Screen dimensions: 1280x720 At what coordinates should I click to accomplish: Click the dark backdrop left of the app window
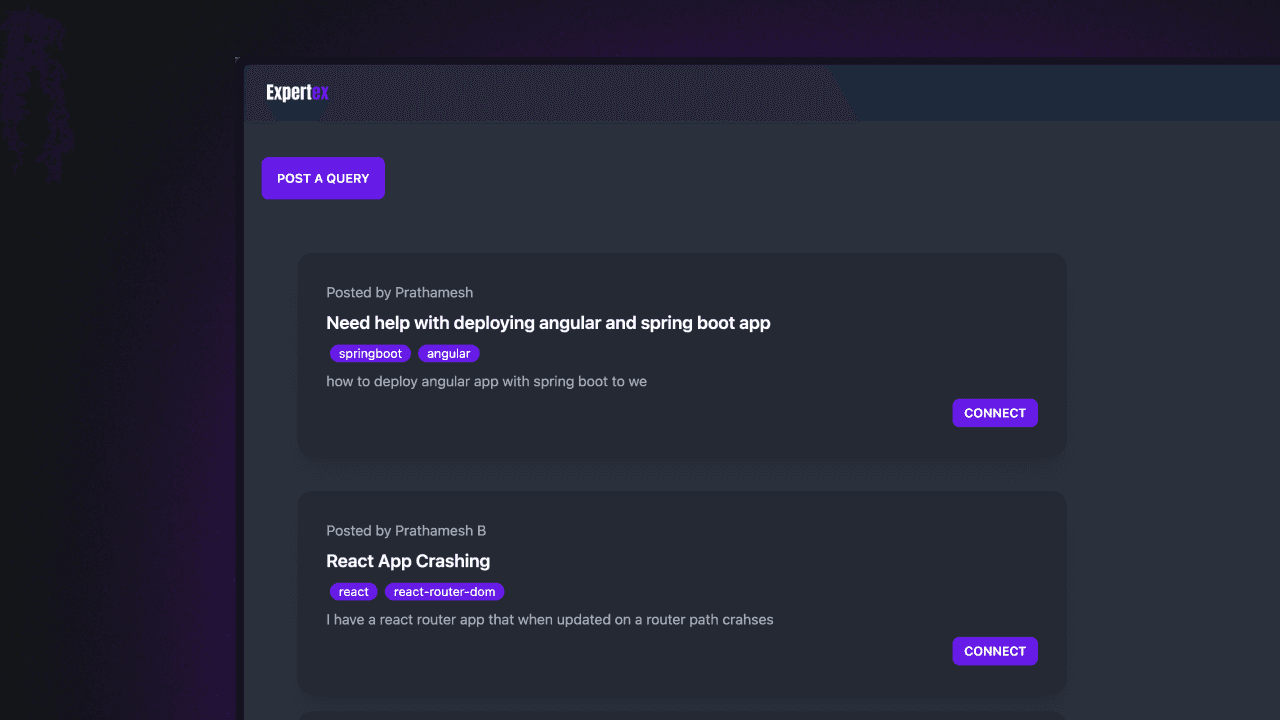120,400
